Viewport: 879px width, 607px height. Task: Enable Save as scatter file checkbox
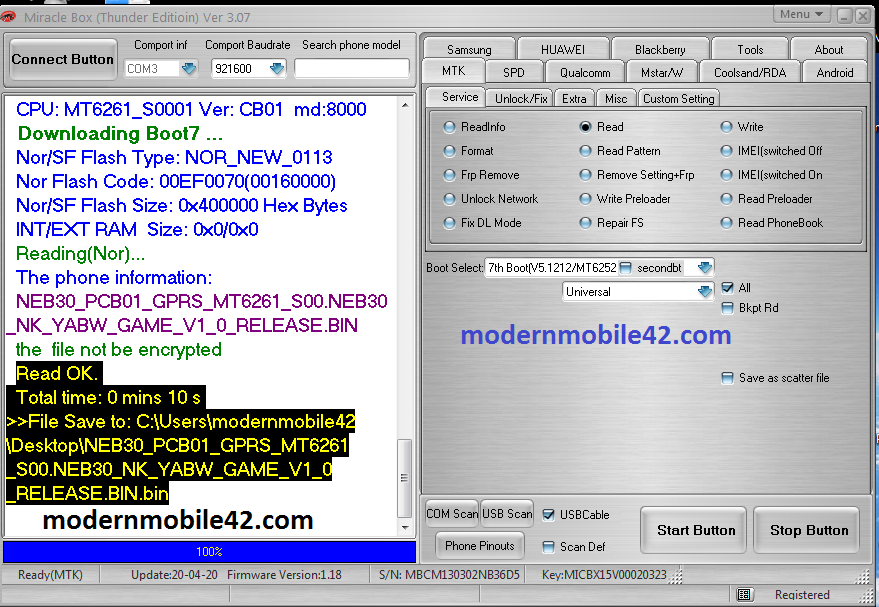click(727, 378)
